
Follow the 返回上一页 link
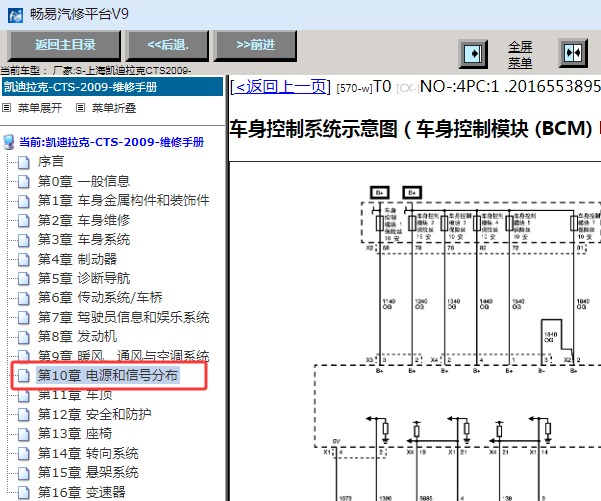tap(280, 87)
